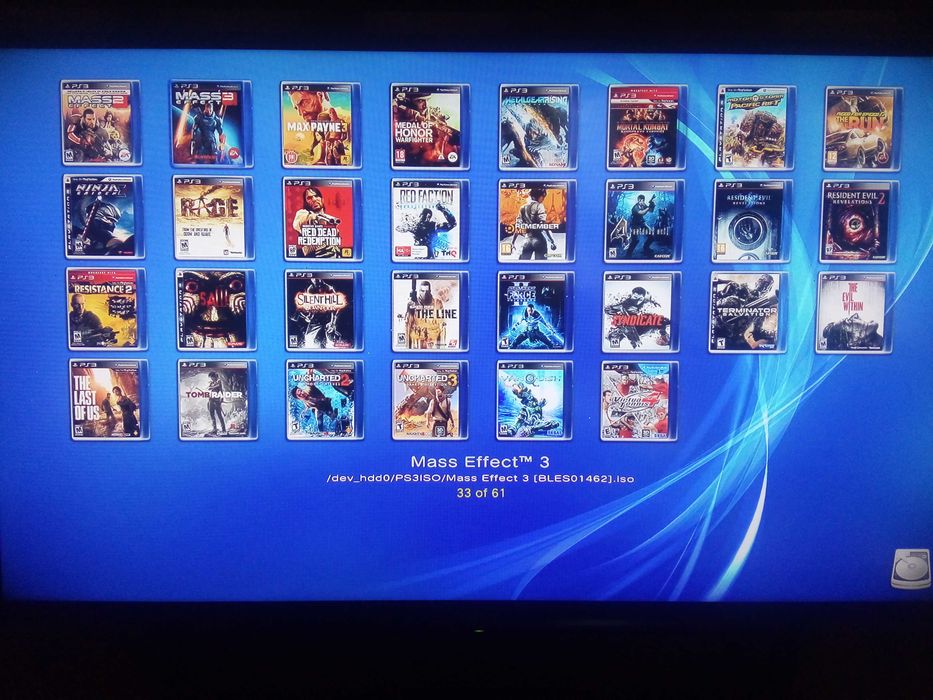This screenshot has height=700, width=933.
Task: Select the Vanquish game cover
Action: [534, 401]
